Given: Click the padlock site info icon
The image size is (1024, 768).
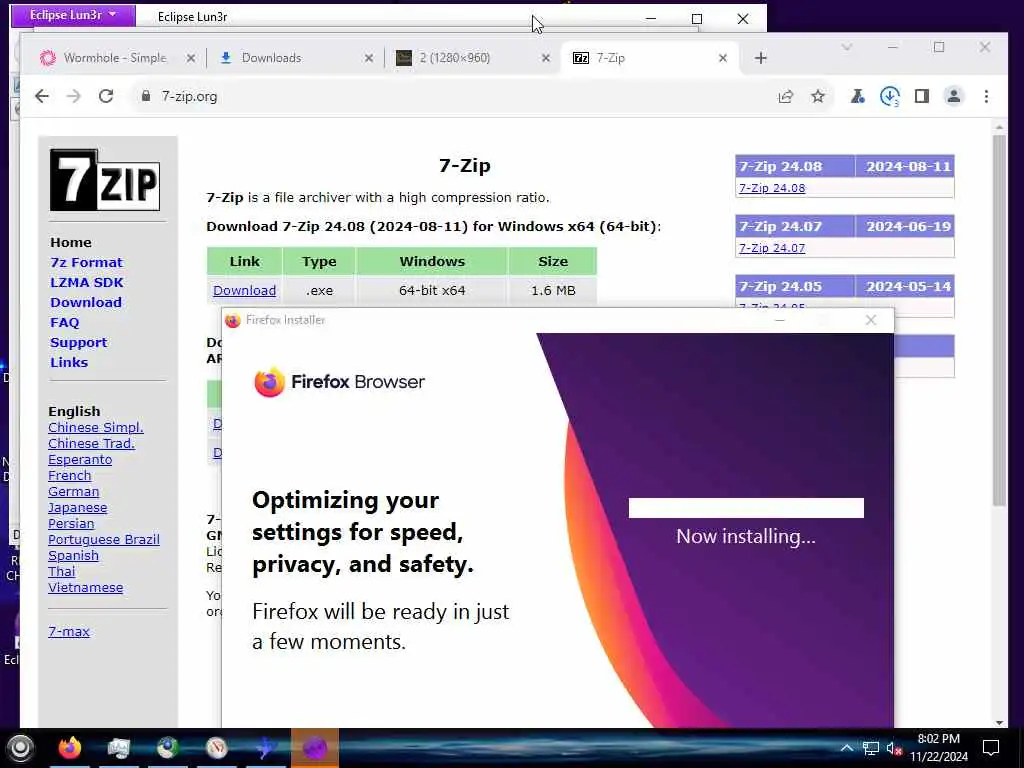Looking at the screenshot, I should click(x=146, y=96).
